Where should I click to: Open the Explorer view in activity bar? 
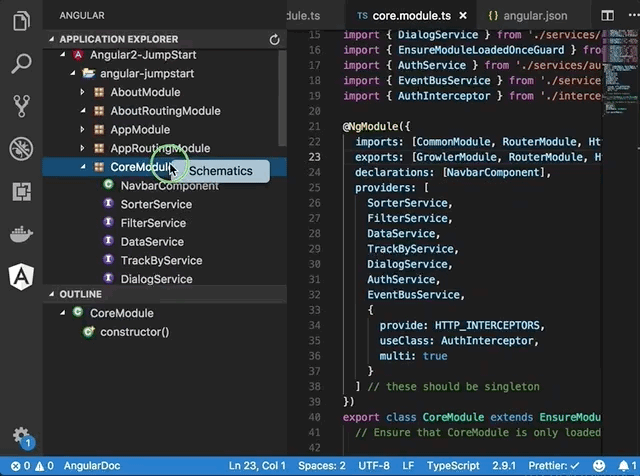pos(21,20)
